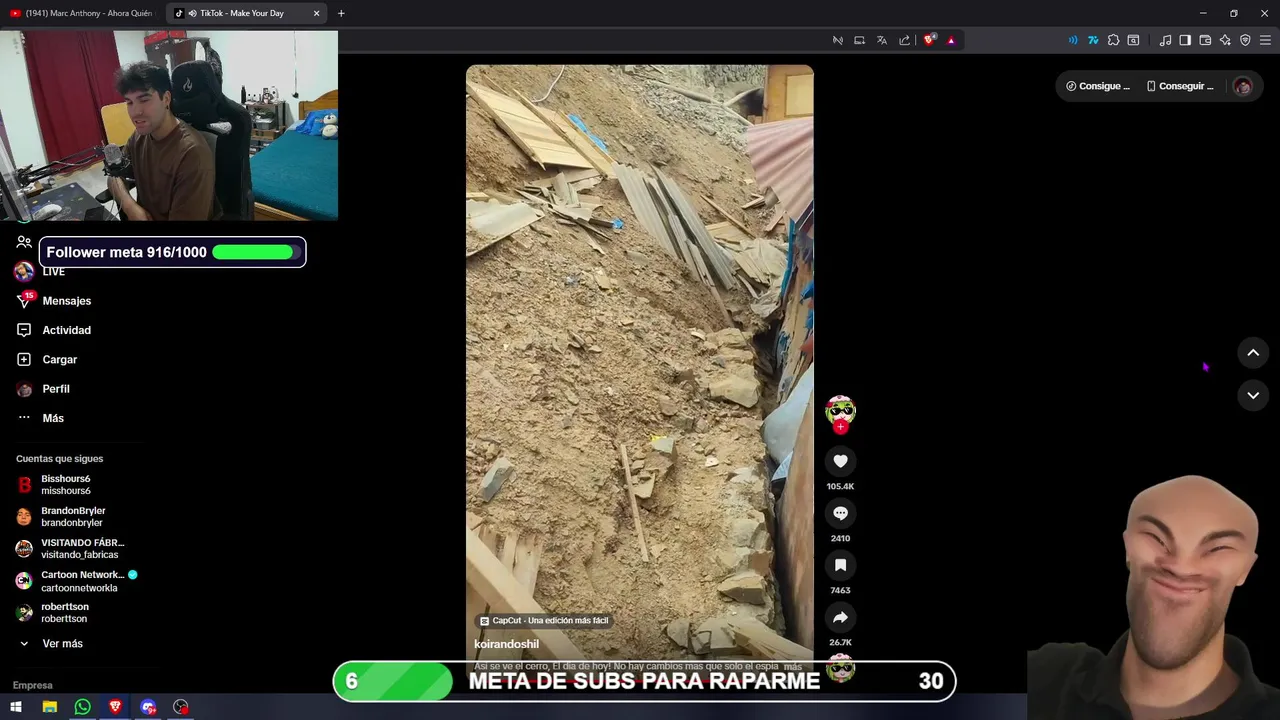Go to the previous video with up chevron

tap(1253, 353)
